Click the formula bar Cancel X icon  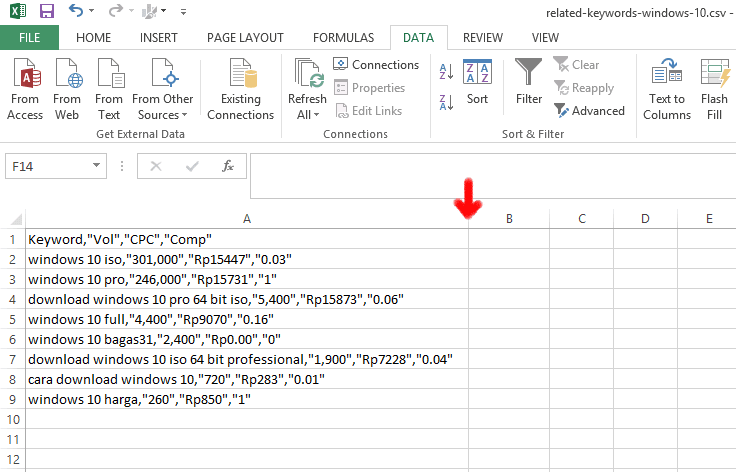pos(156,166)
